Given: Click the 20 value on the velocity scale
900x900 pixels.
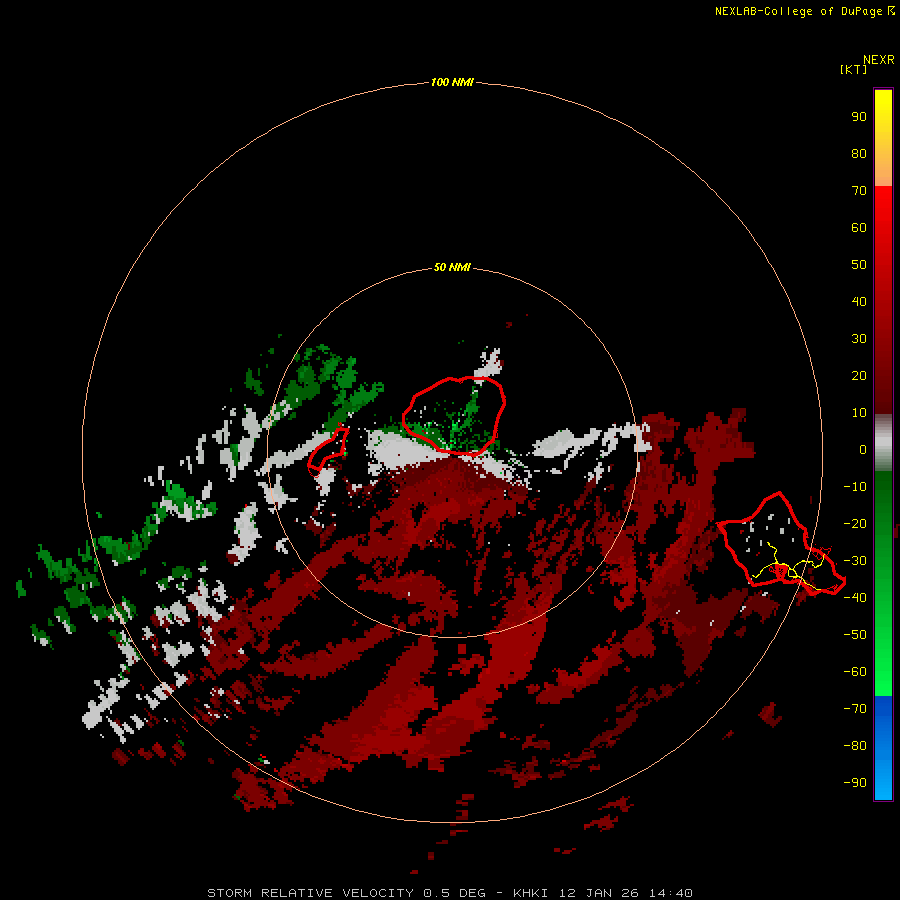Looking at the screenshot, I should [x=859, y=375].
